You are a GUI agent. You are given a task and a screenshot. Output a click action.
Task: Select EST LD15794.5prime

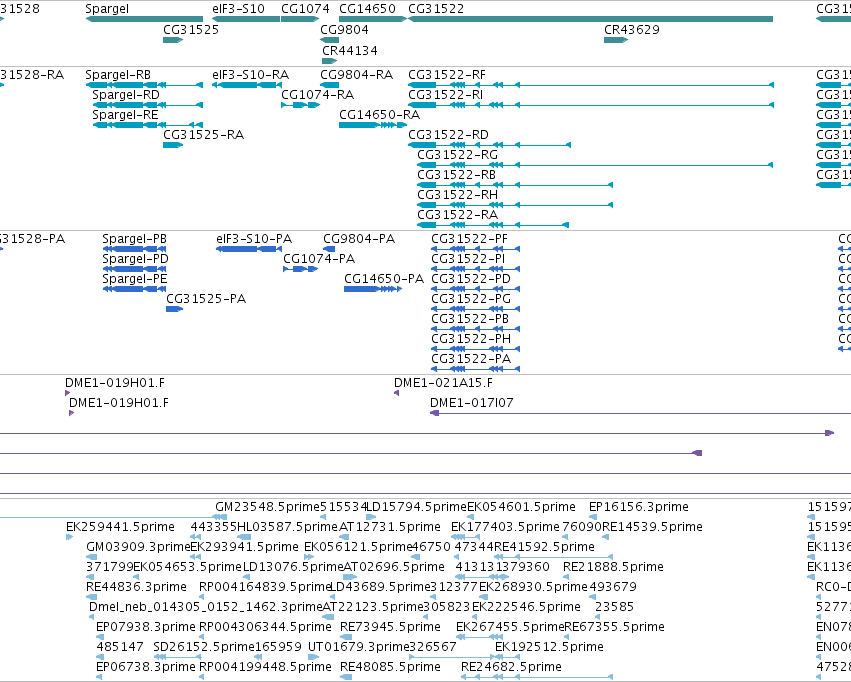pos(417,507)
